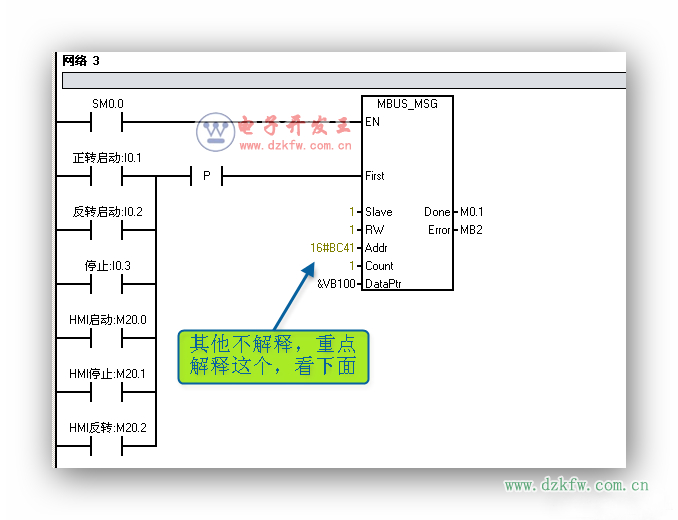Viewport: 678px width, 520px height.
Task: Click the RW parameter value 1
Action: coord(352,230)
